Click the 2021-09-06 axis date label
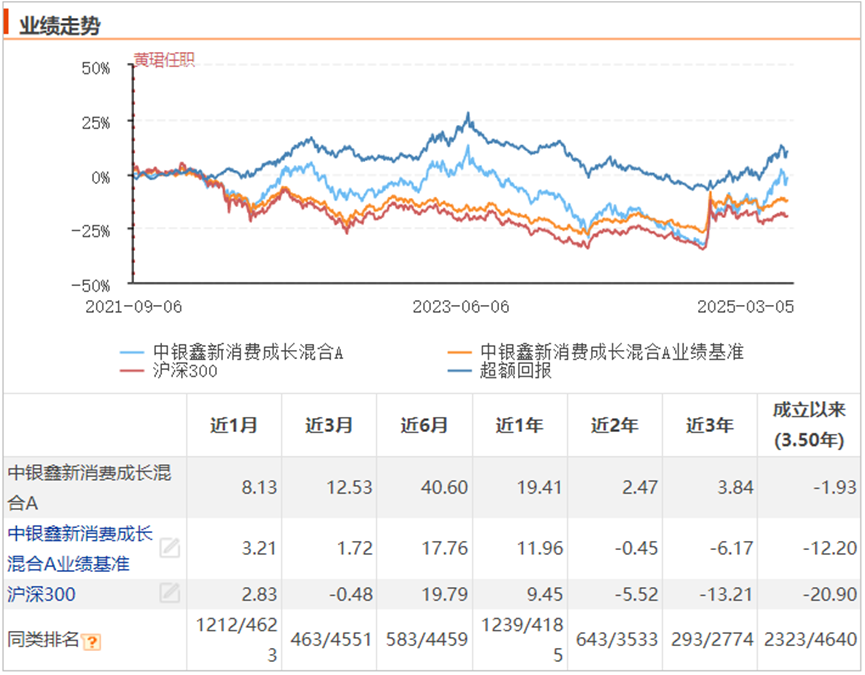Viewport: 865px width, 675px height. tap(134, 307)
